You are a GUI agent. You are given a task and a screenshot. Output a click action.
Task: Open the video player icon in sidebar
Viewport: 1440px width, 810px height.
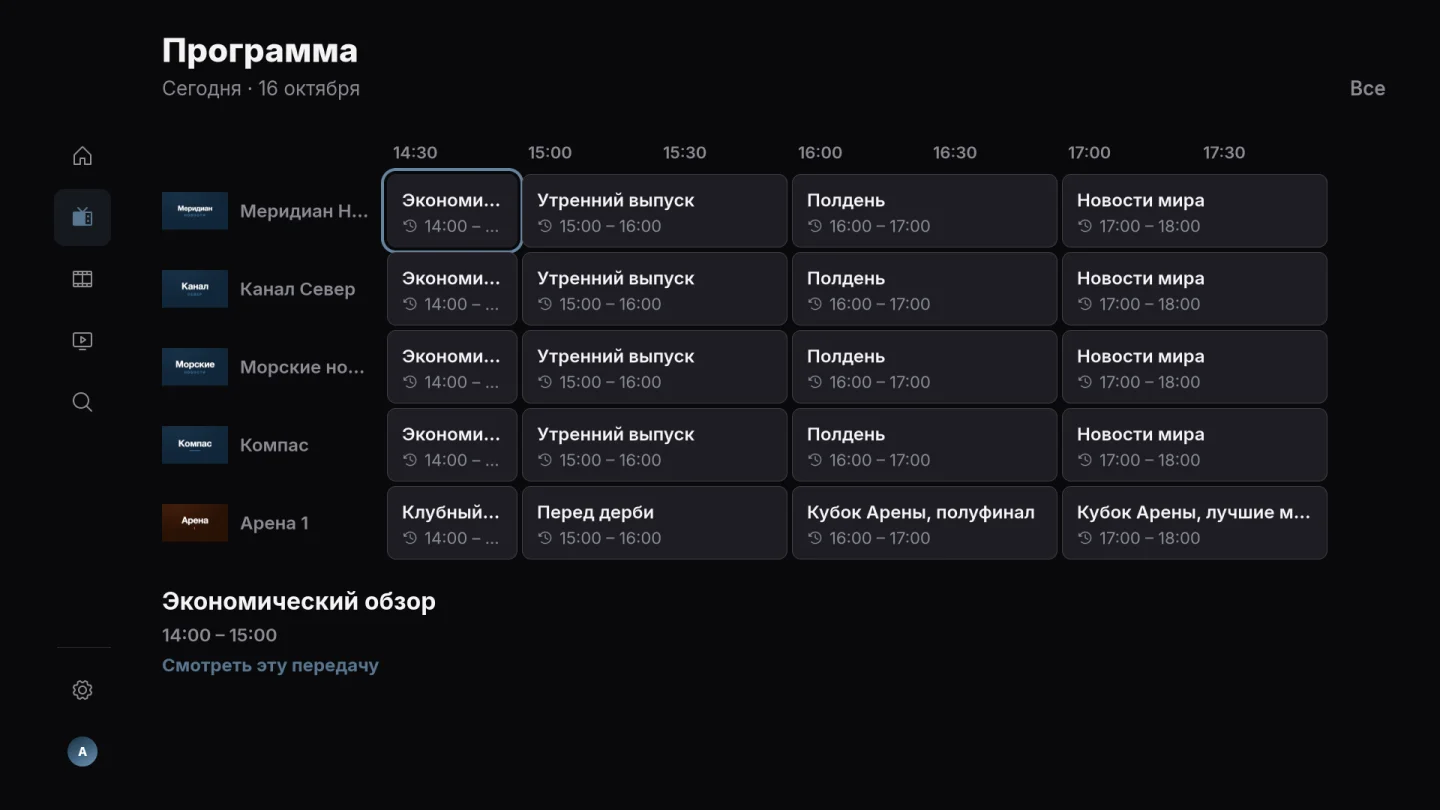[x=82, y=341]
